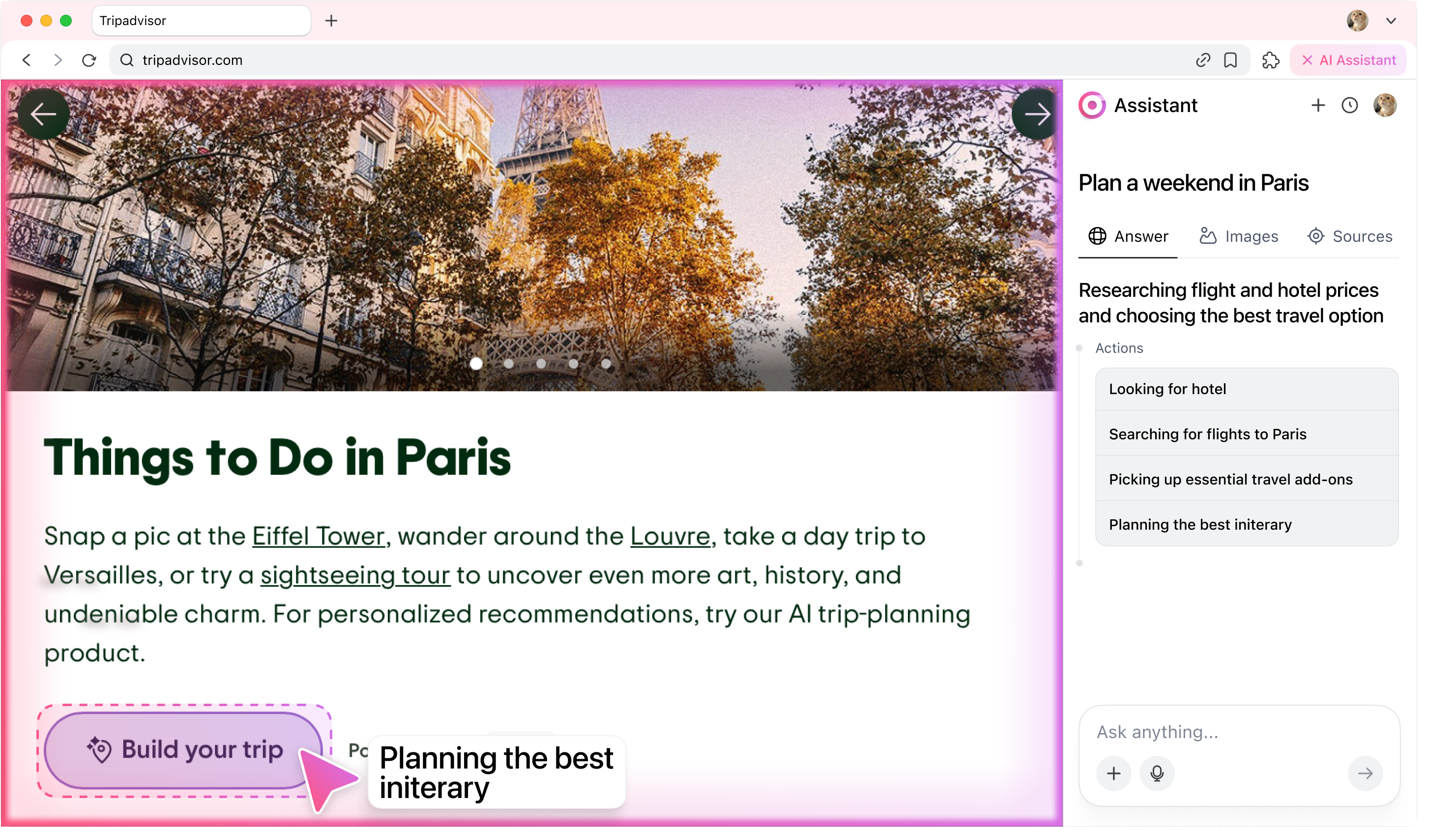Show next carousel photo
The height and width of the screenshot is (827, 1456).
(1036, 114)
